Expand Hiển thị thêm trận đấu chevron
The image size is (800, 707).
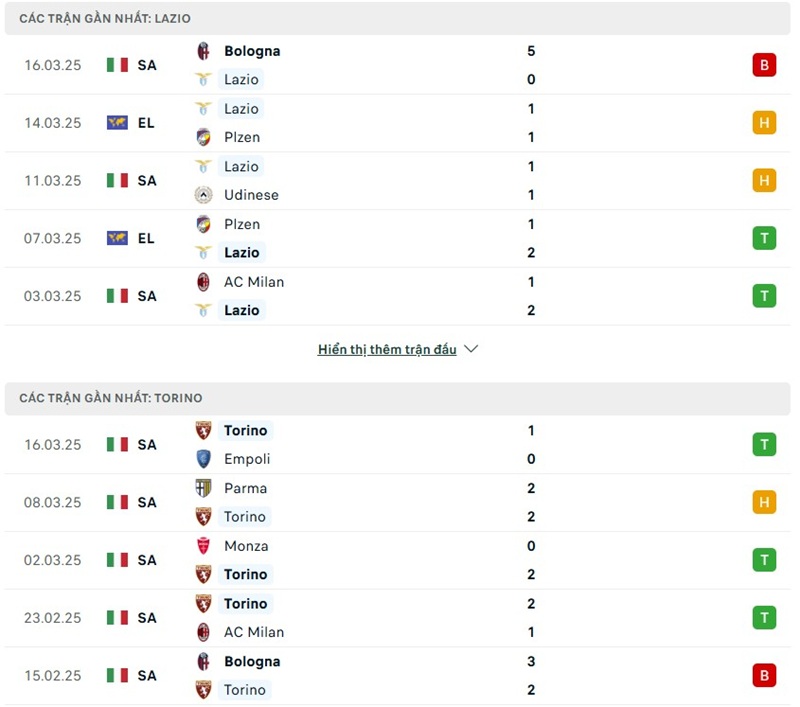pyautogui.click(x=469, y=349)
